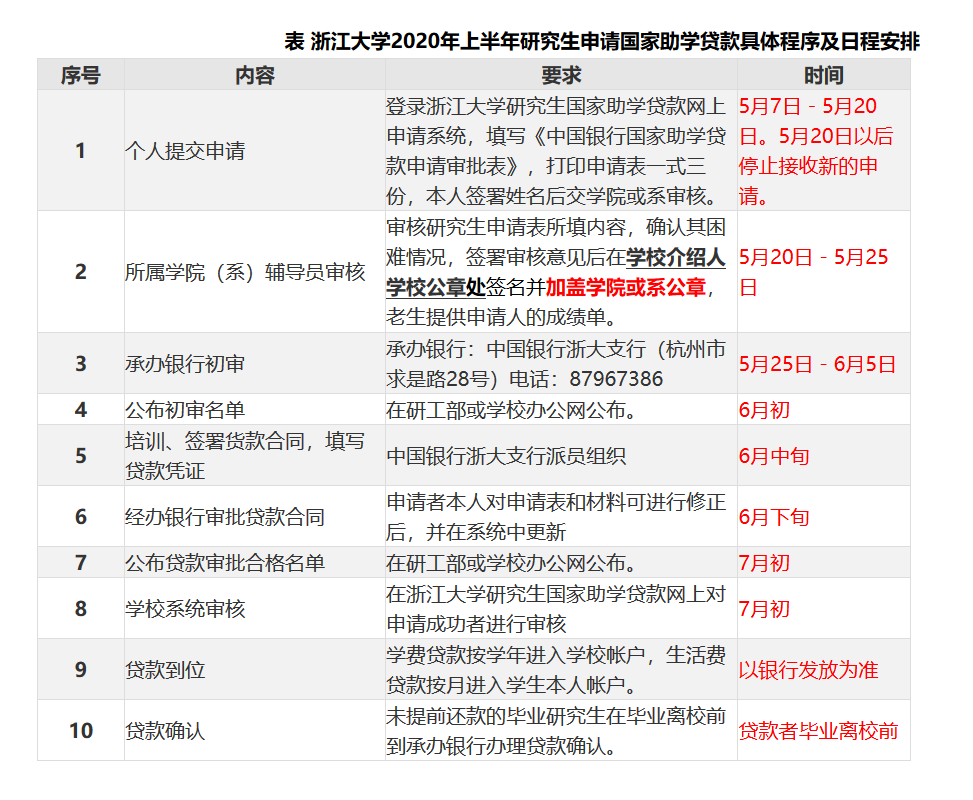Select the 学校系统审核 cell
The height and width of the screenshot is (800, 973).
tap(185, 609)
